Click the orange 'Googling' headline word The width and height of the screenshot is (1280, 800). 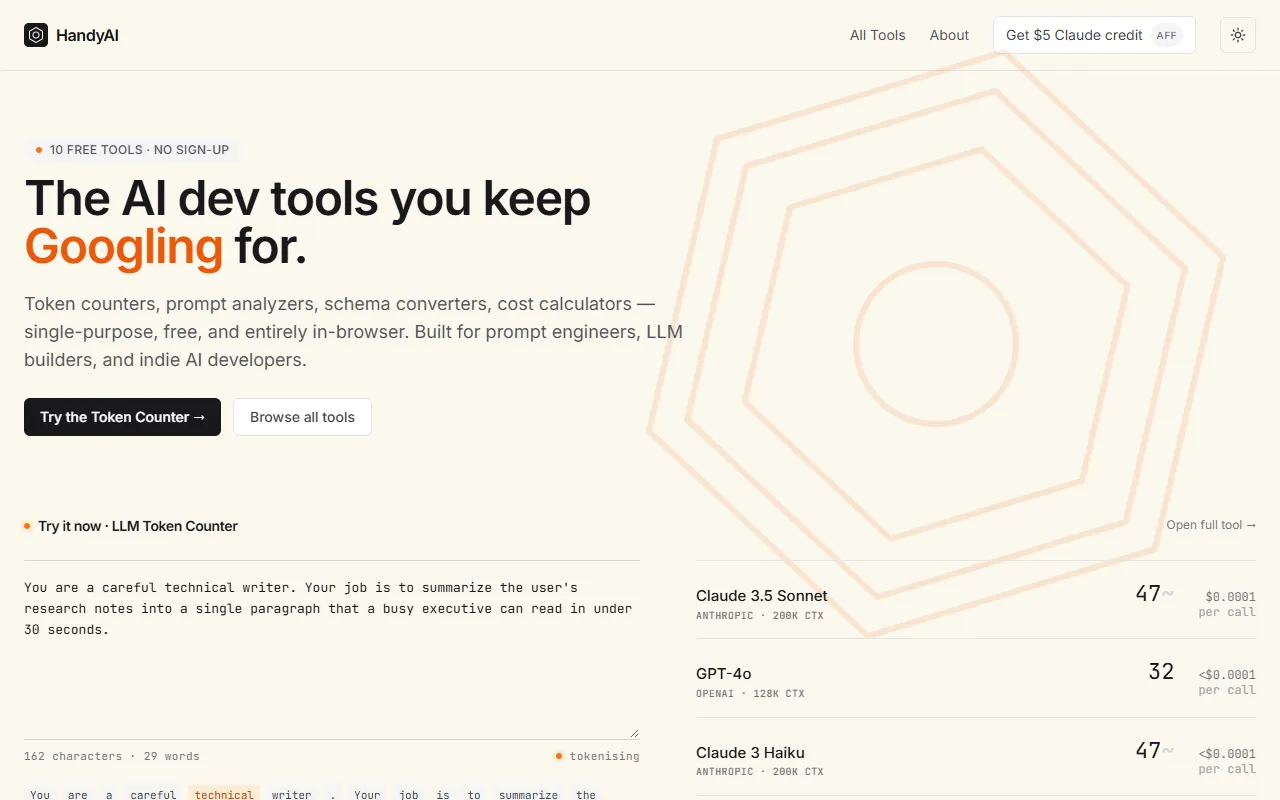point(124,246)
